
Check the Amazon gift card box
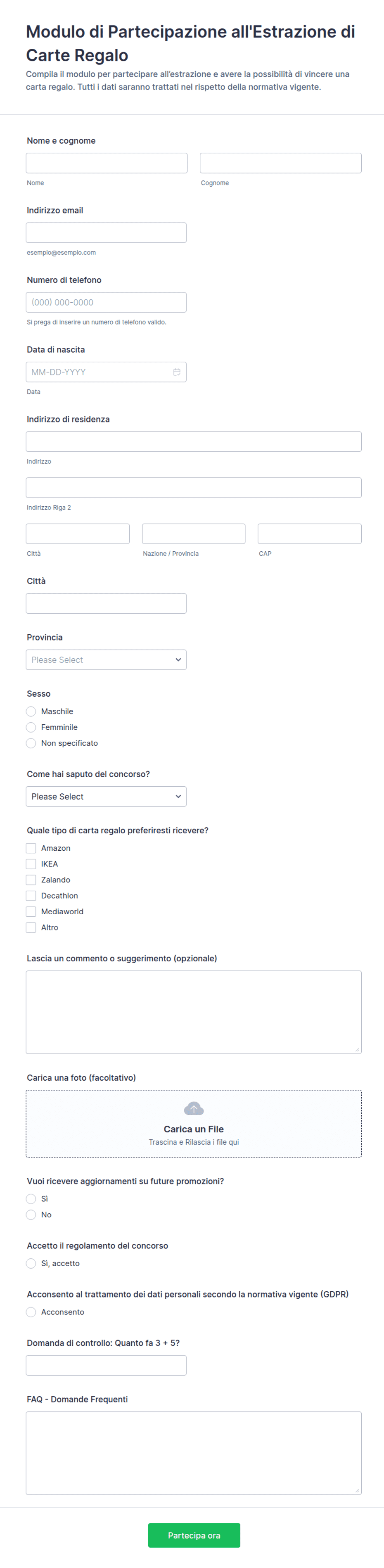31,848
